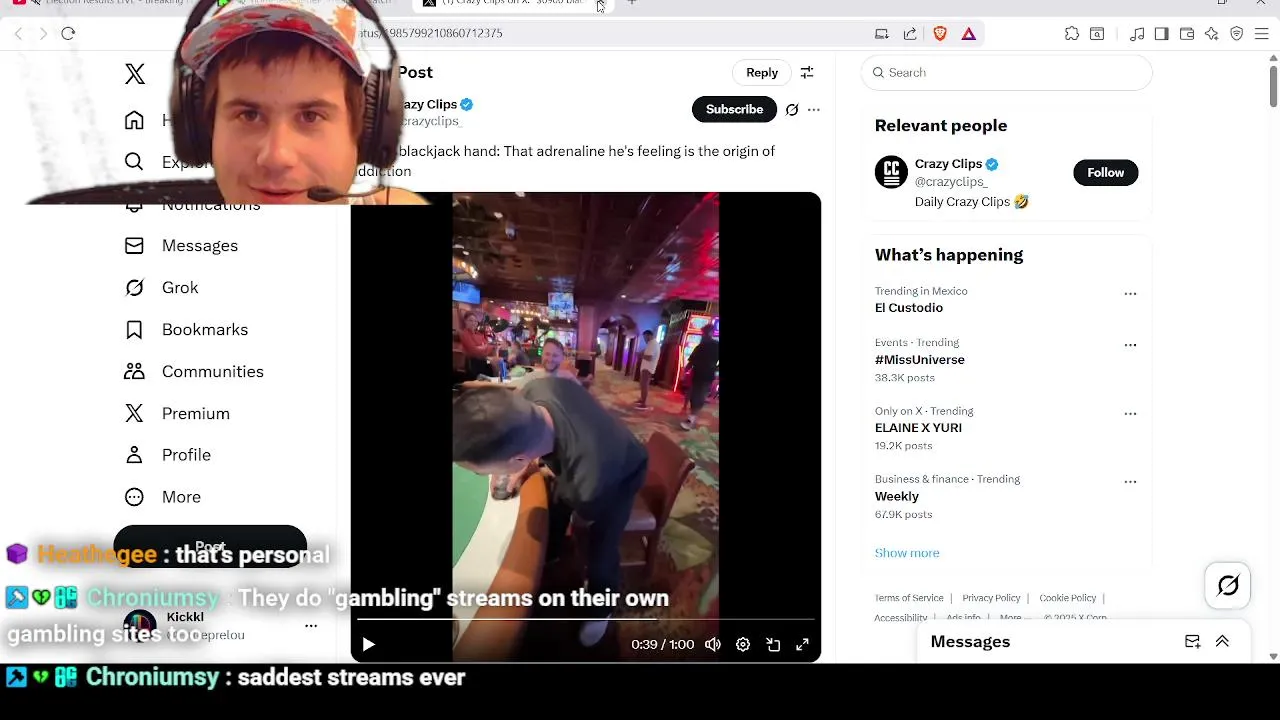Open Leo AI sparkle icon
The height and width of the screenshot is (720, 1280).
[x=1212, y=34]
